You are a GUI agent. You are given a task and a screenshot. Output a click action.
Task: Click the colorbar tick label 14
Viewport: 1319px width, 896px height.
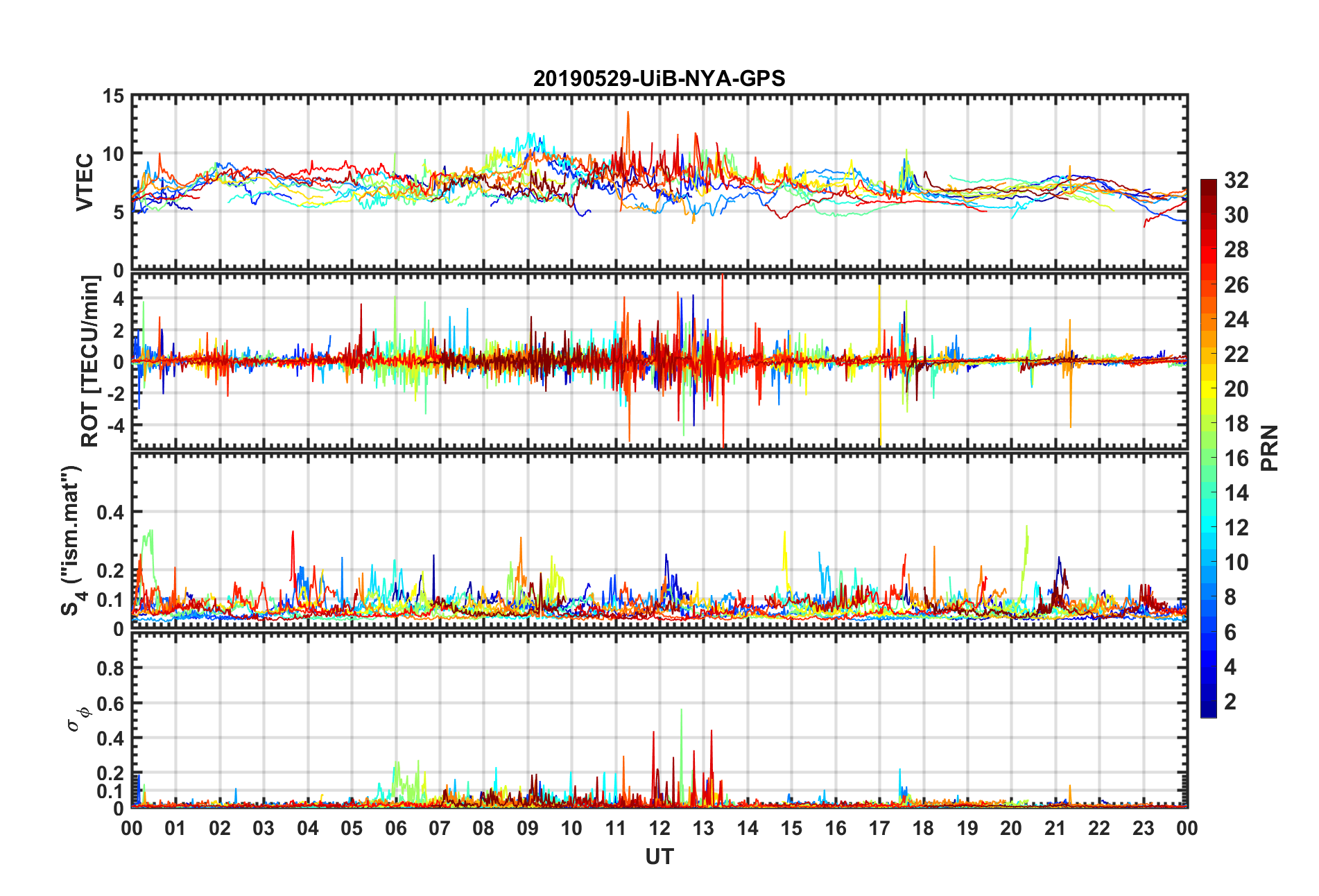point(1236,493)
